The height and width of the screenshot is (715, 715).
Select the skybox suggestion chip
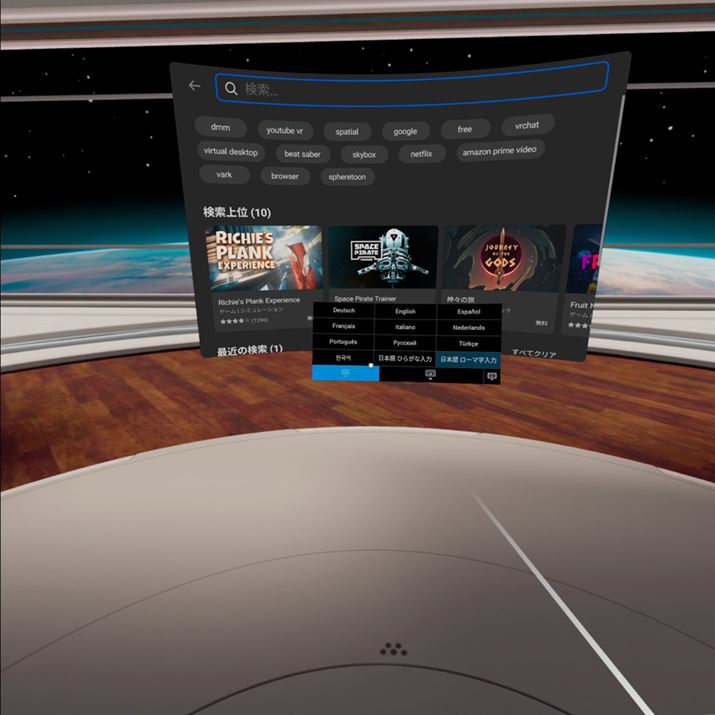click(x=364, y=155)
